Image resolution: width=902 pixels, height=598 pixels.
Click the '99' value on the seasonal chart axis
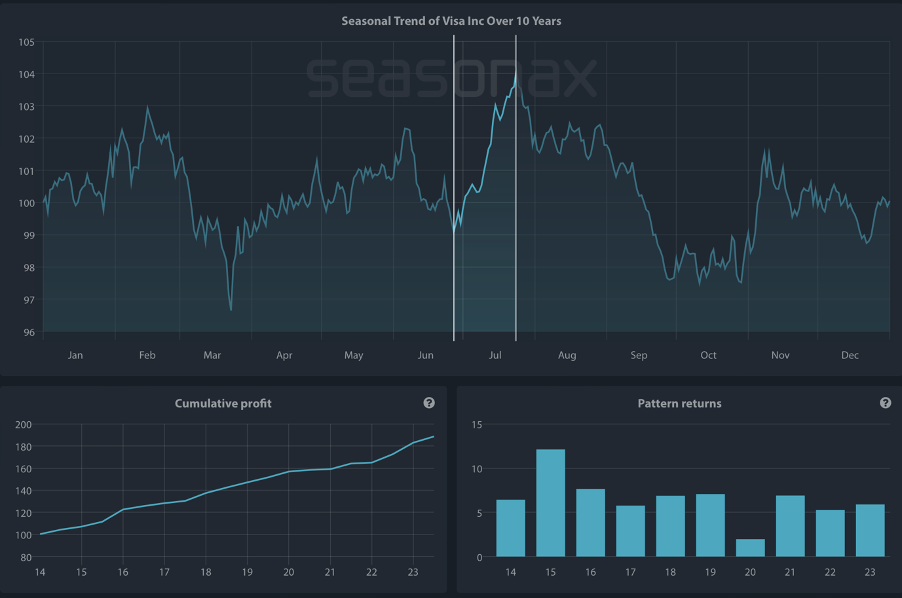(x=29, y=236)
